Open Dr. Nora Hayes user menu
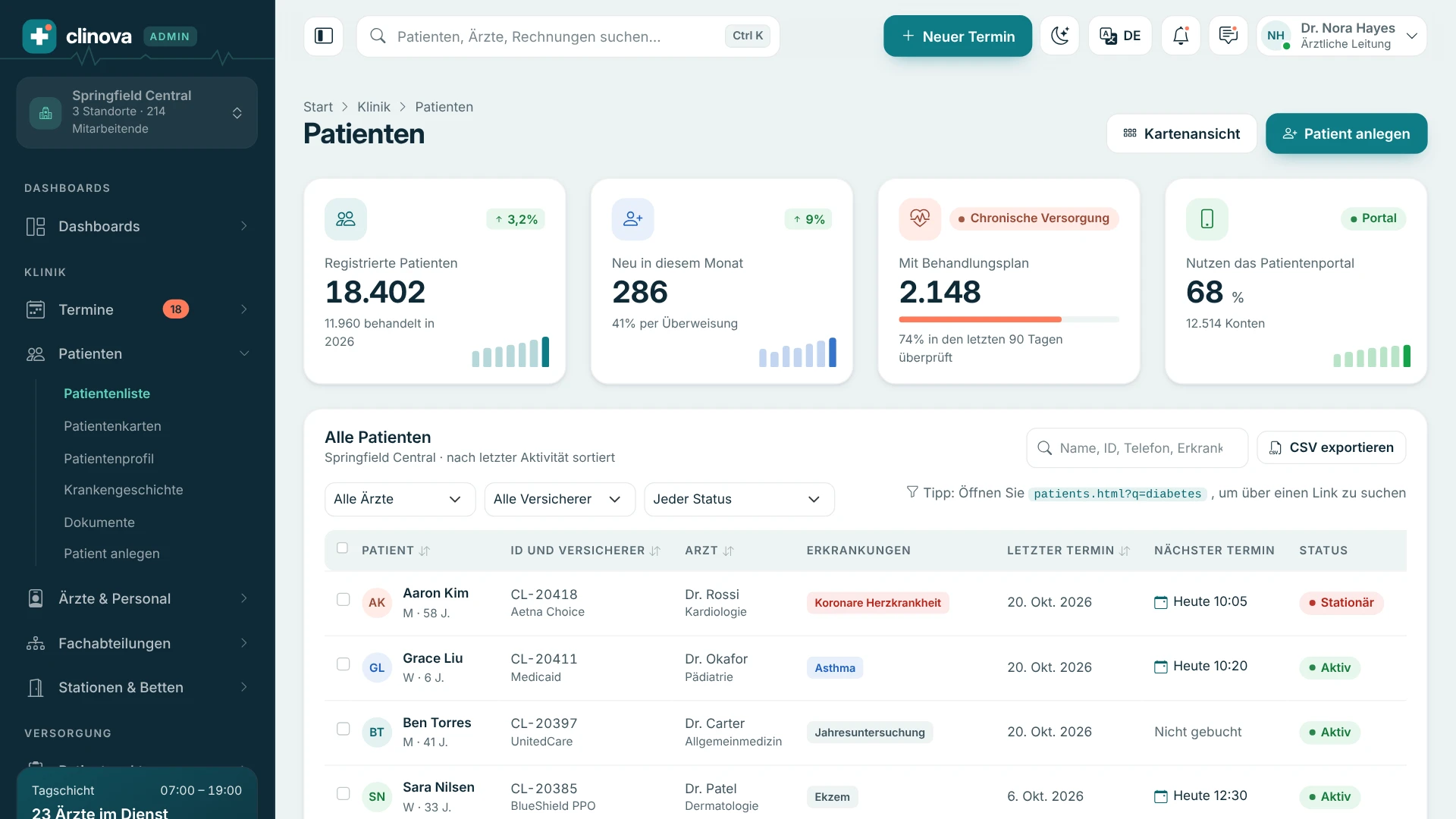The image size is (1456, 819). click(1341, 36)
